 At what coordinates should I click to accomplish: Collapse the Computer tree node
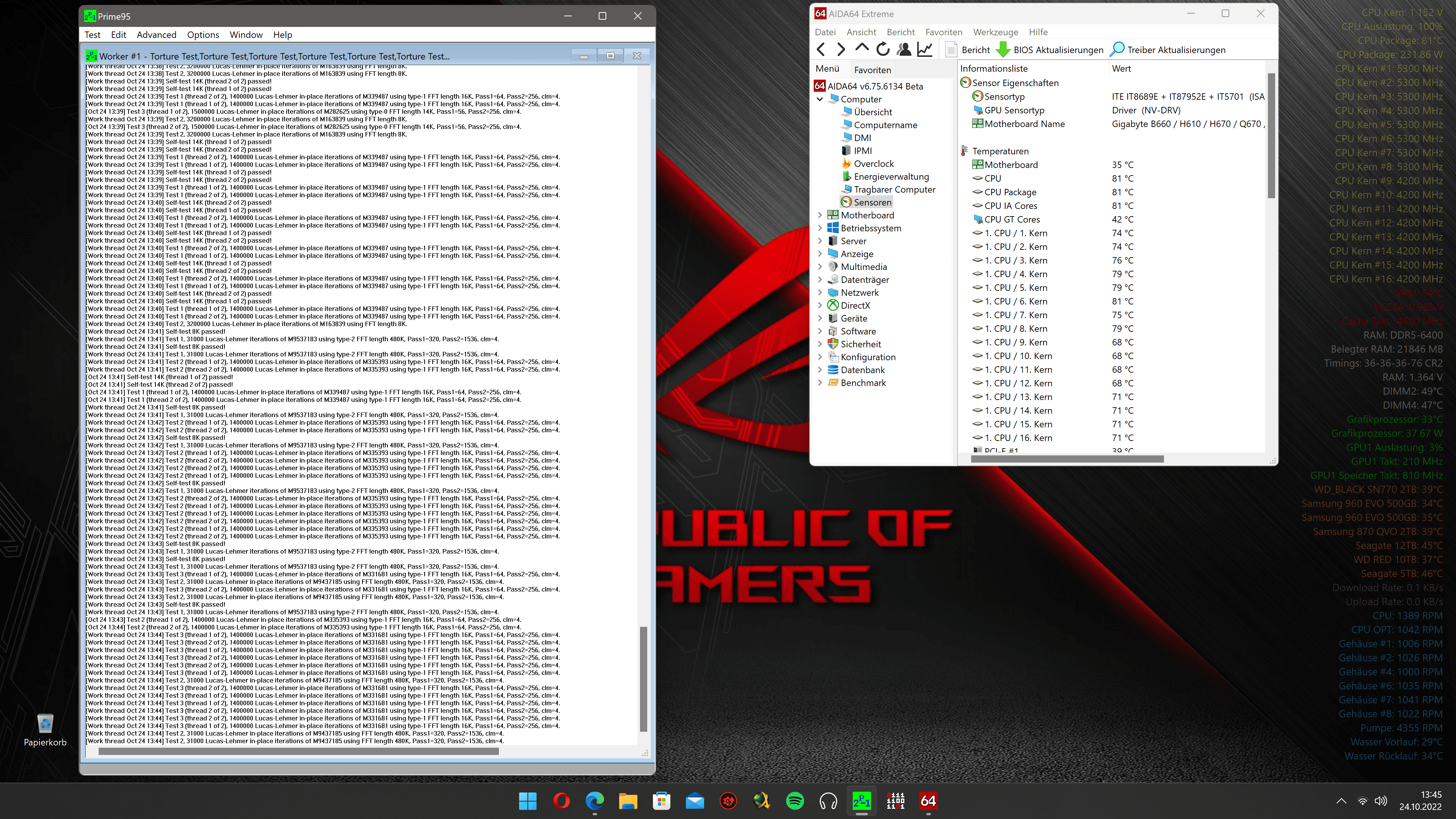pyautogui.click(x=820, y=99)
